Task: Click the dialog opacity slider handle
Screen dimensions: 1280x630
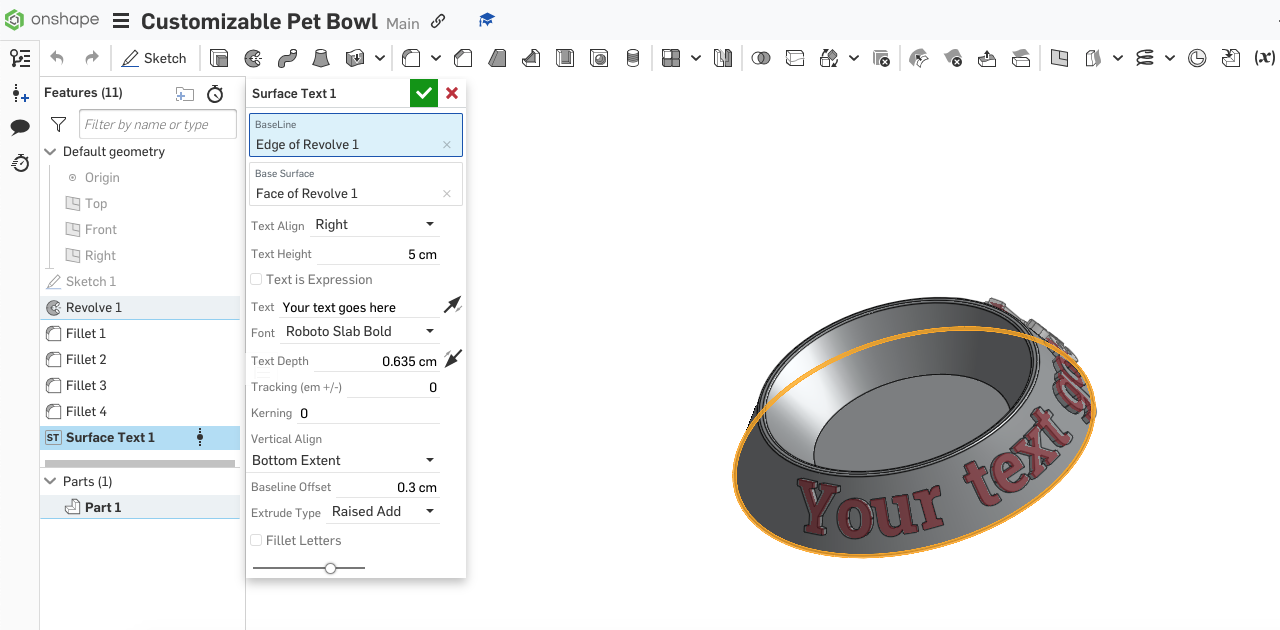Action: click(330, 568)
